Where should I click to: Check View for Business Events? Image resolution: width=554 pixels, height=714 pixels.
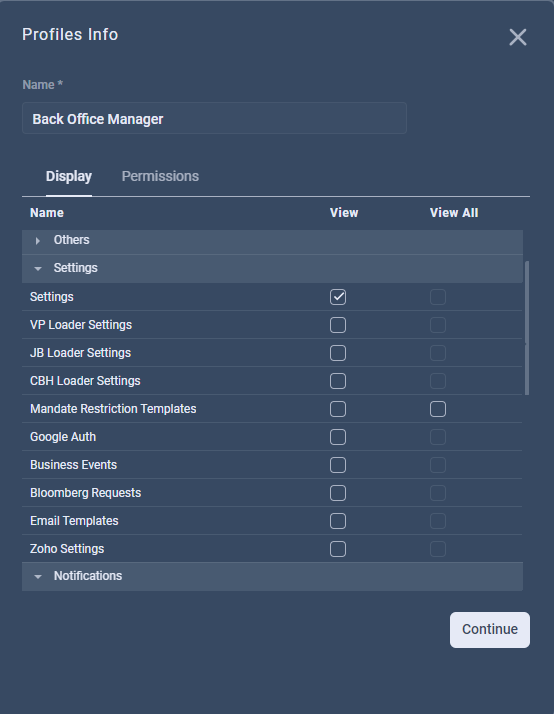click(x=338, y=465)
